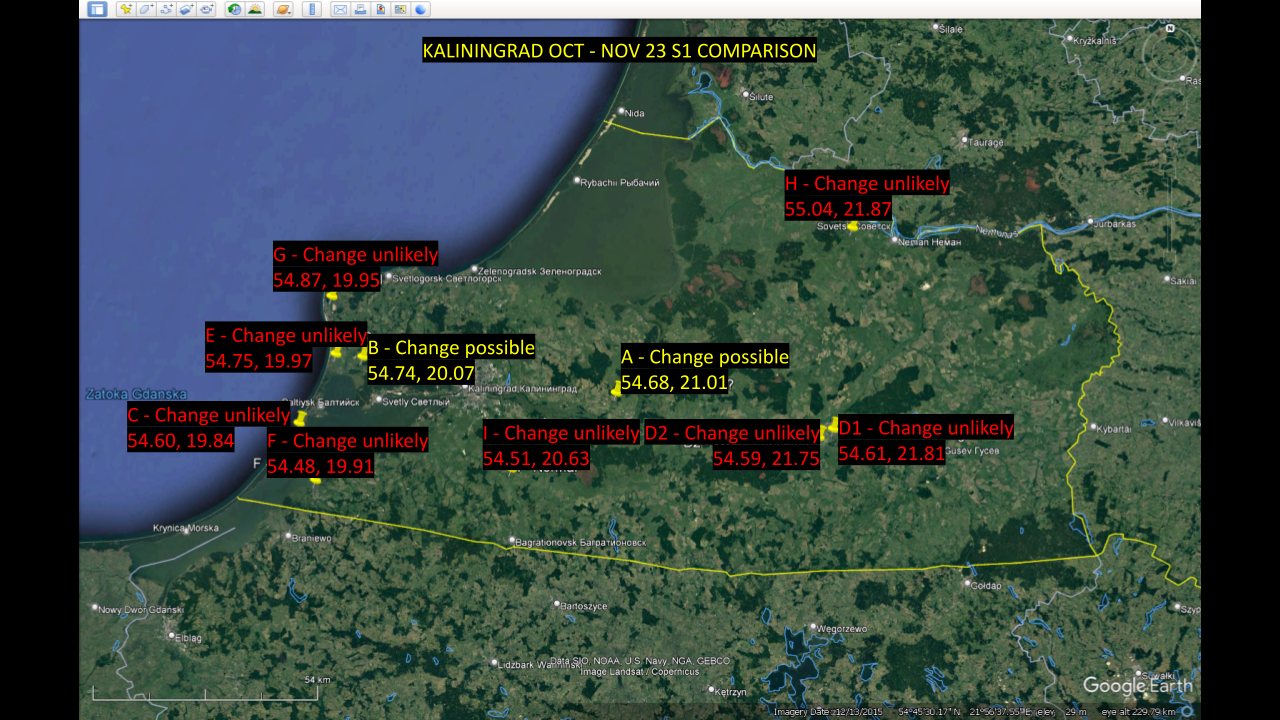Click the Braniewo town label
The image size is (1280, 720).
pos(312,537)
